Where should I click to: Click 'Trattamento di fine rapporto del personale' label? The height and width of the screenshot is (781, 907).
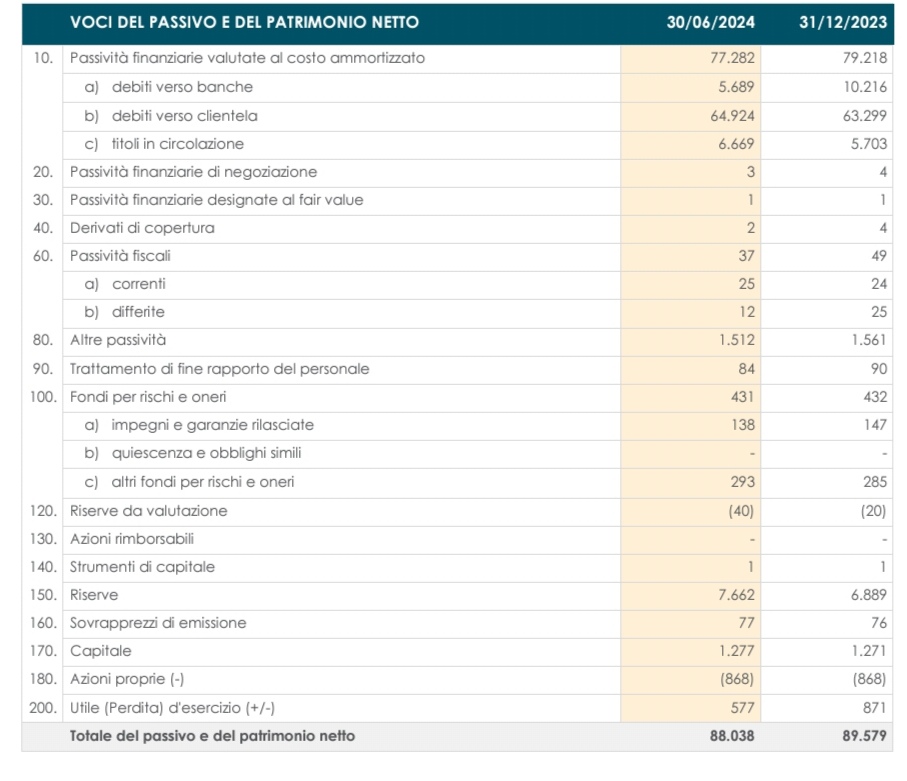click(x=219, y=369)
